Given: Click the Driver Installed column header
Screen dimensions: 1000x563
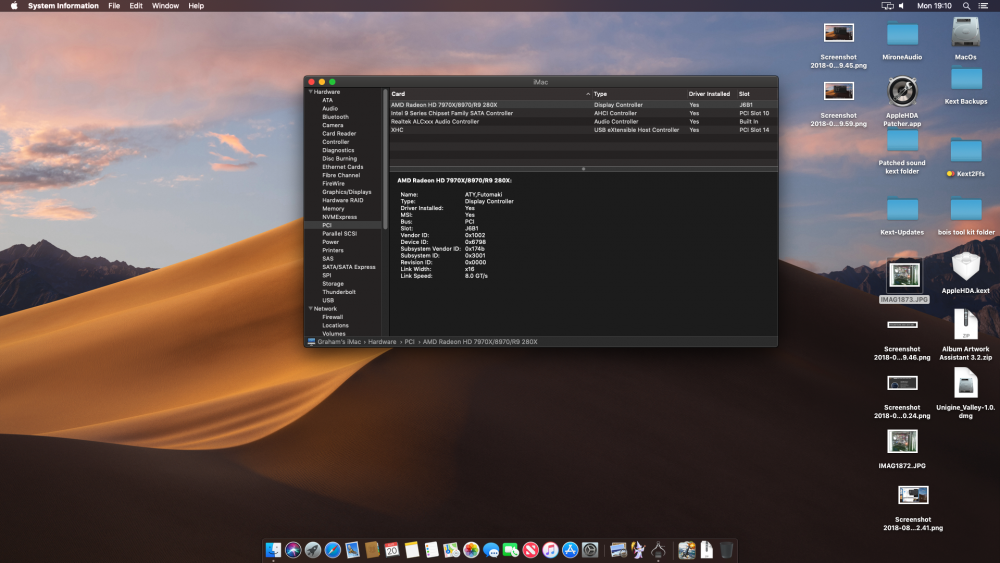Looking at the screenshot, I should click(709, 94).
